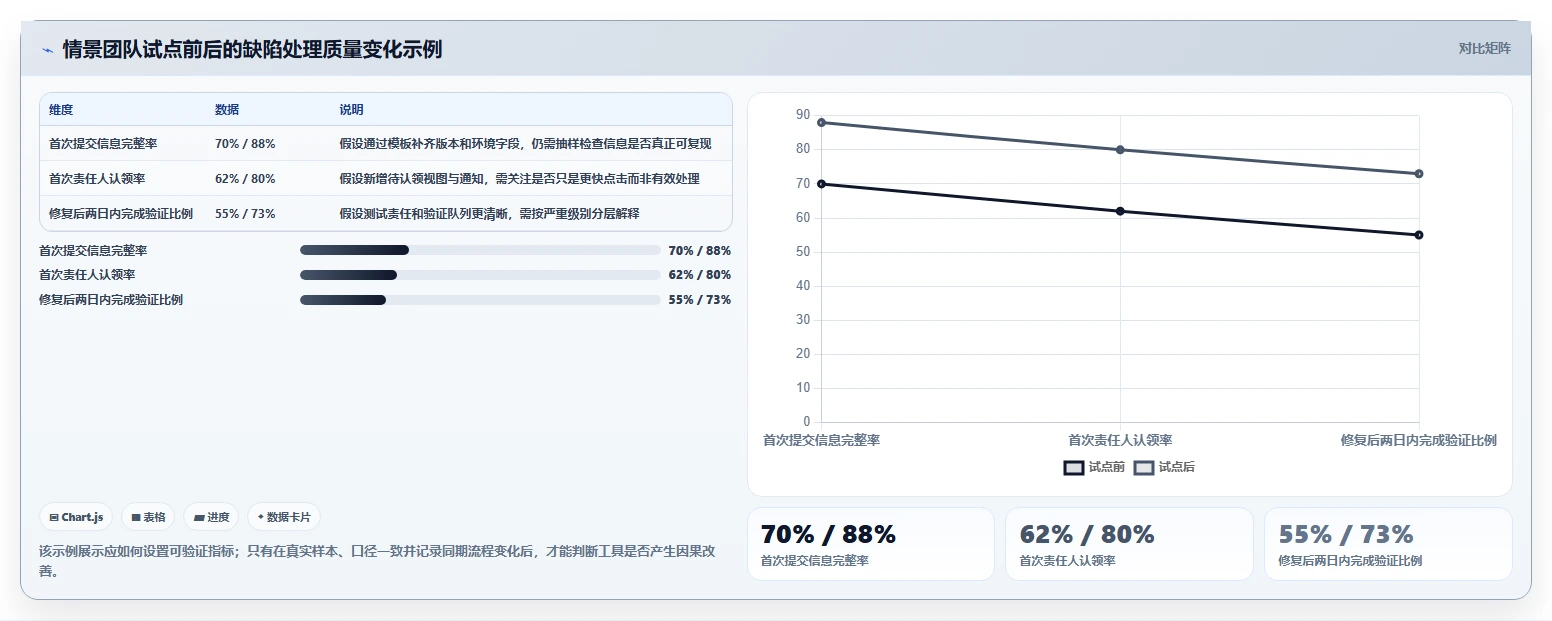The width and height of the screenshot is (1552, 621).
Task: Click the 说明 column header
Action: (x=351, y=110)
